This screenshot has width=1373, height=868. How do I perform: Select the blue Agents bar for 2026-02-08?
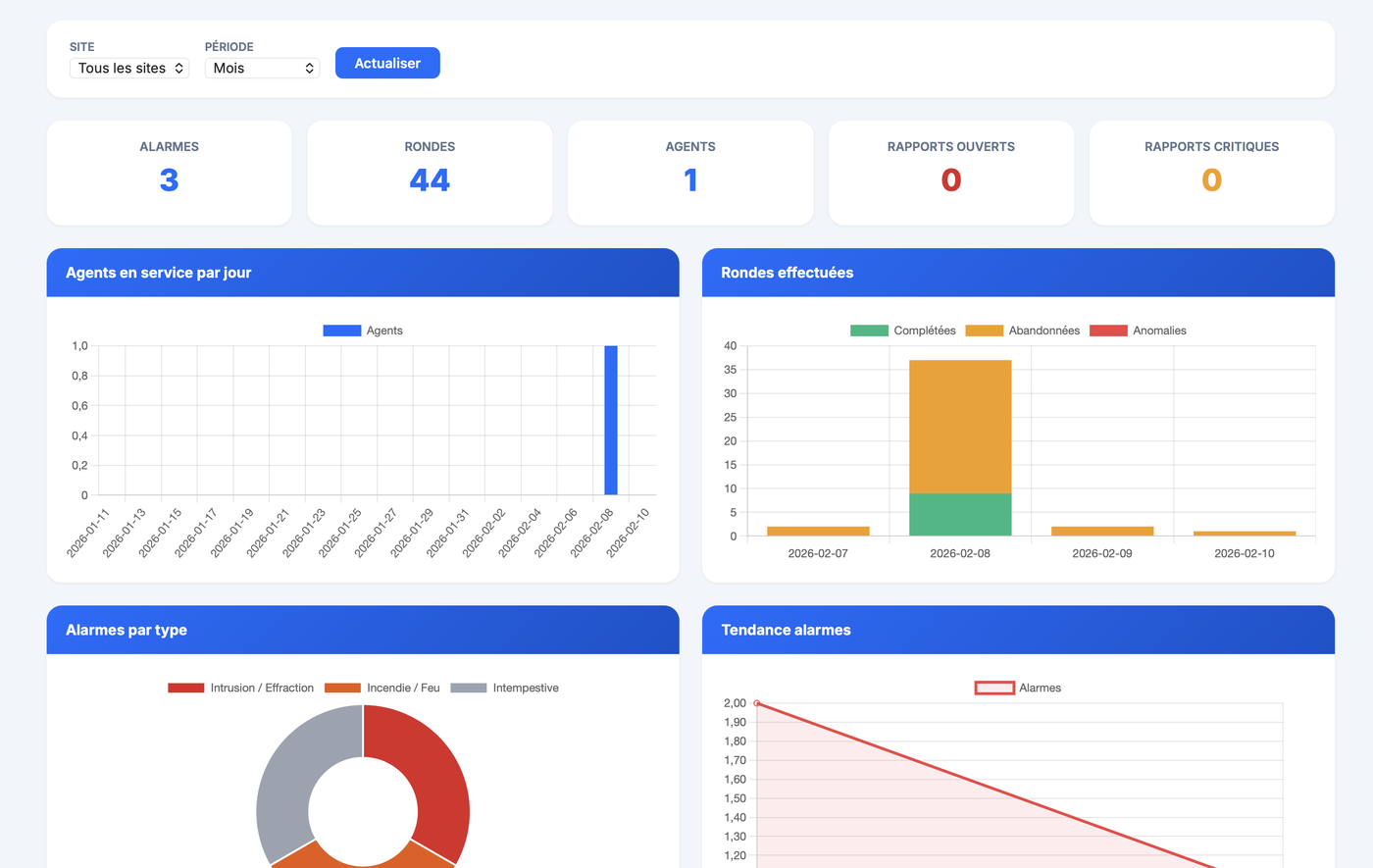611,420
